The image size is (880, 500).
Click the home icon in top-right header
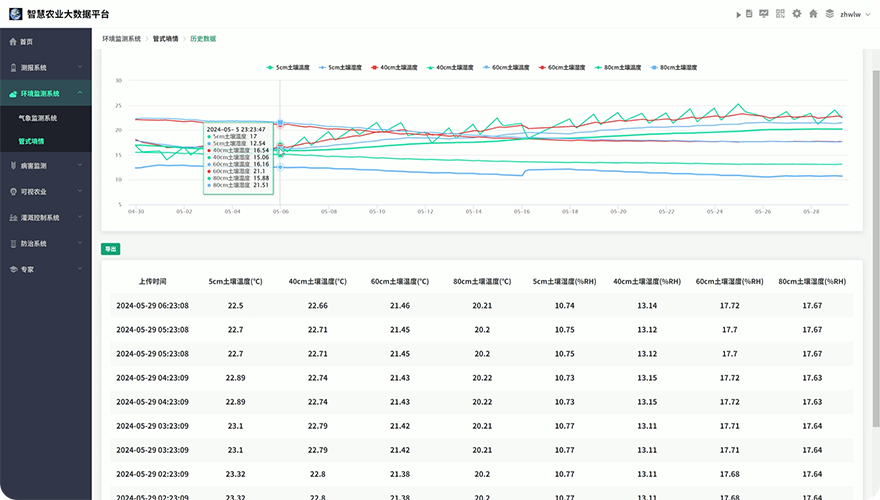pos(813,13)
